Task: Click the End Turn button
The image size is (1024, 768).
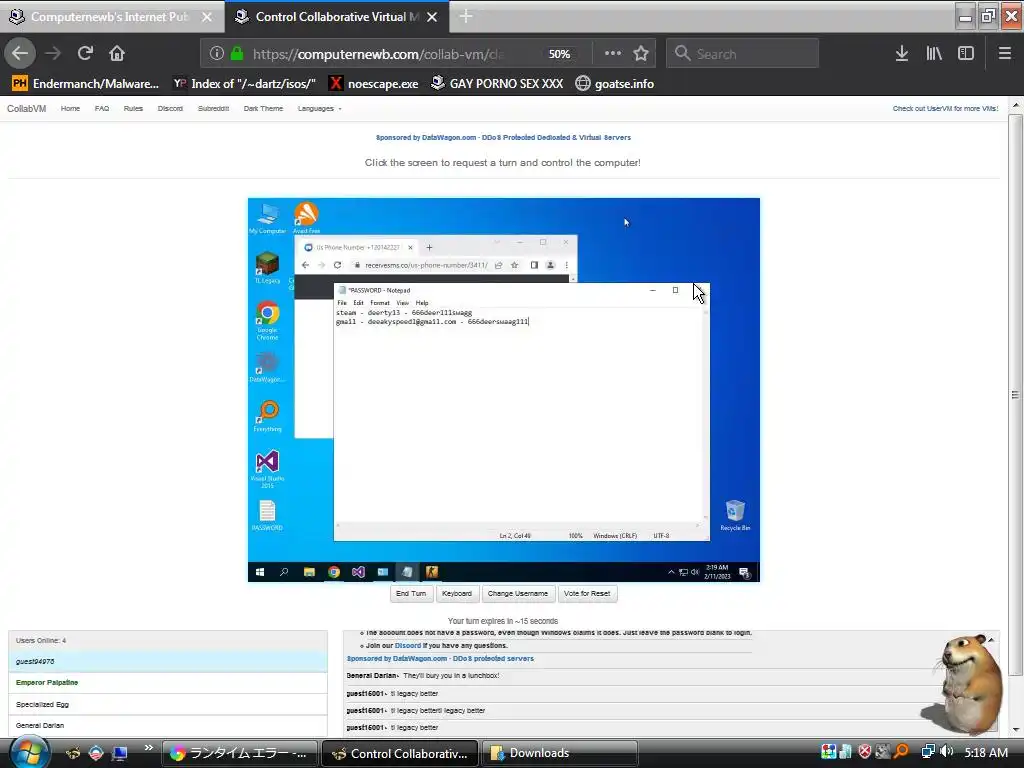Action: (x=411, y=594)
